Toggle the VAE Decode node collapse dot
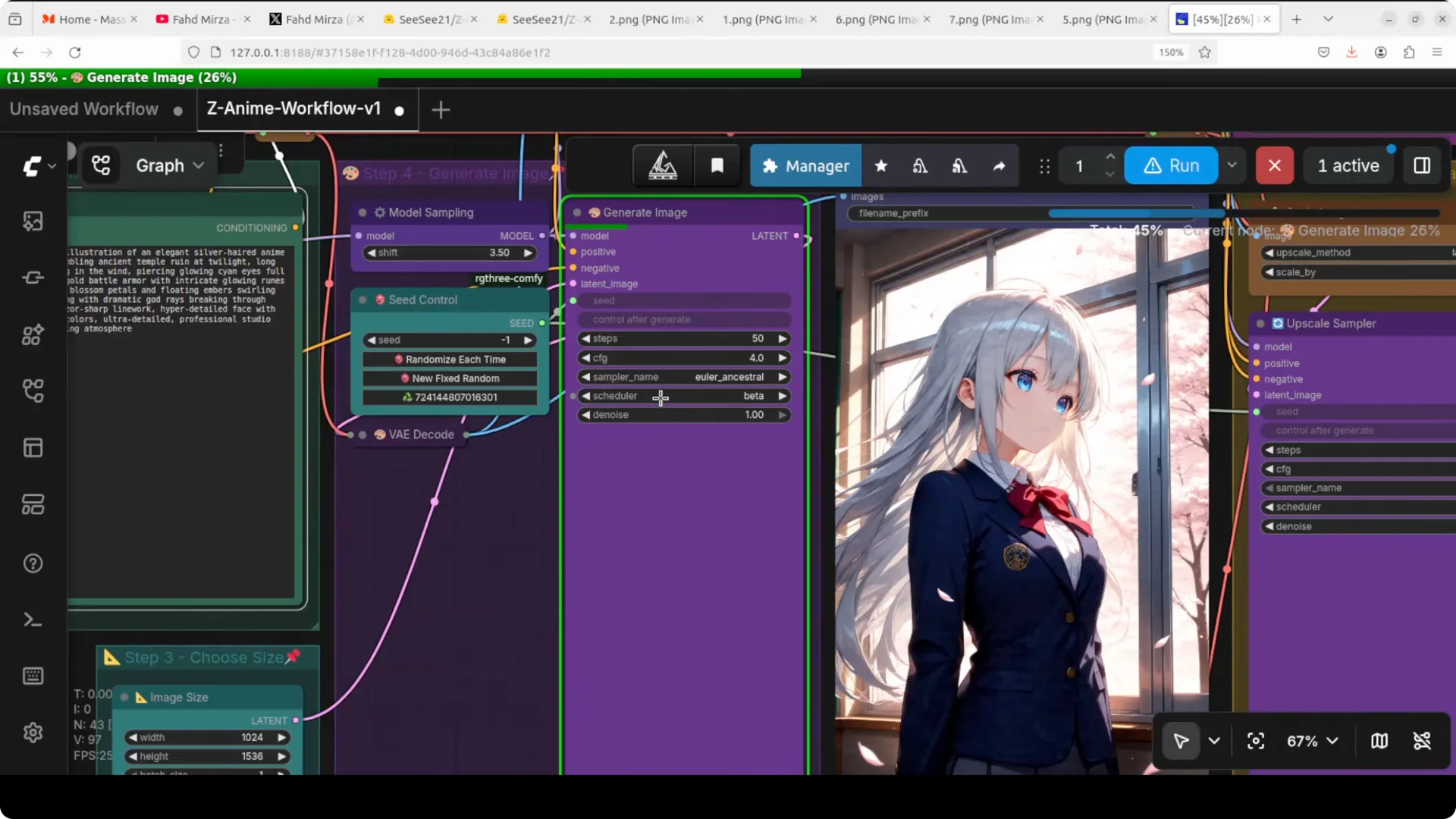 (362, 435)
